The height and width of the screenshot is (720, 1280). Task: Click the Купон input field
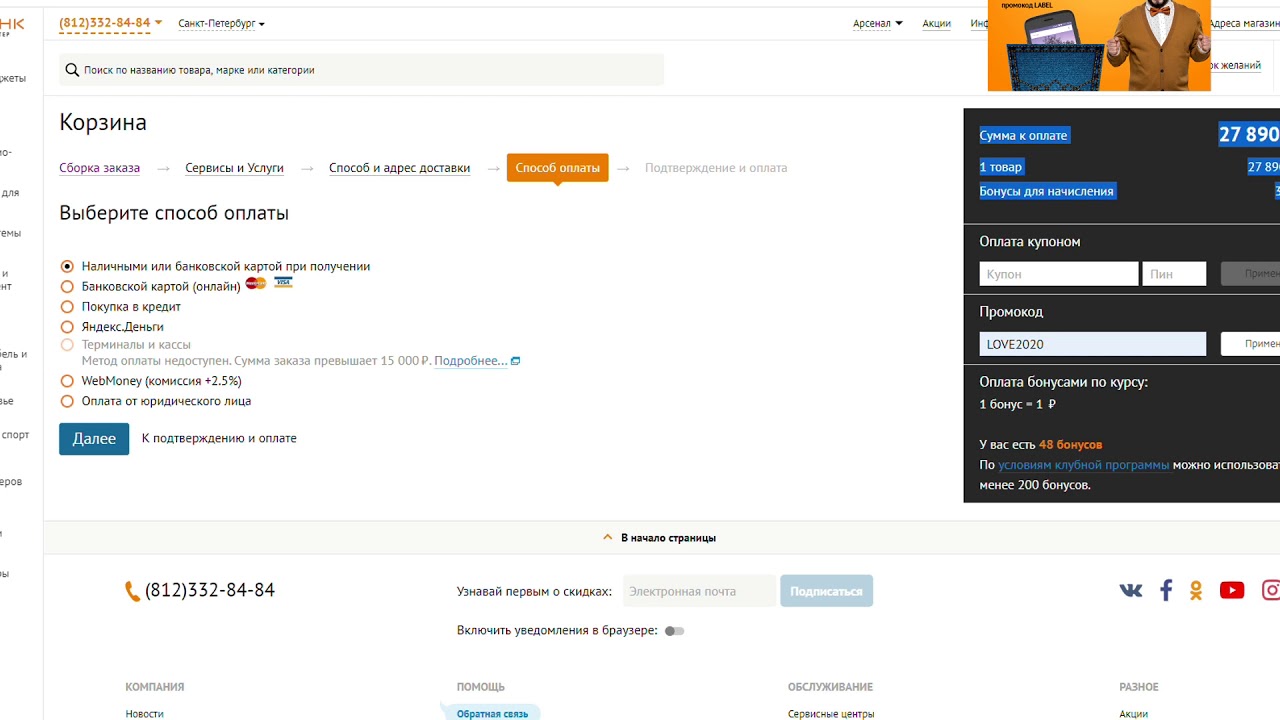[1059, 274]
